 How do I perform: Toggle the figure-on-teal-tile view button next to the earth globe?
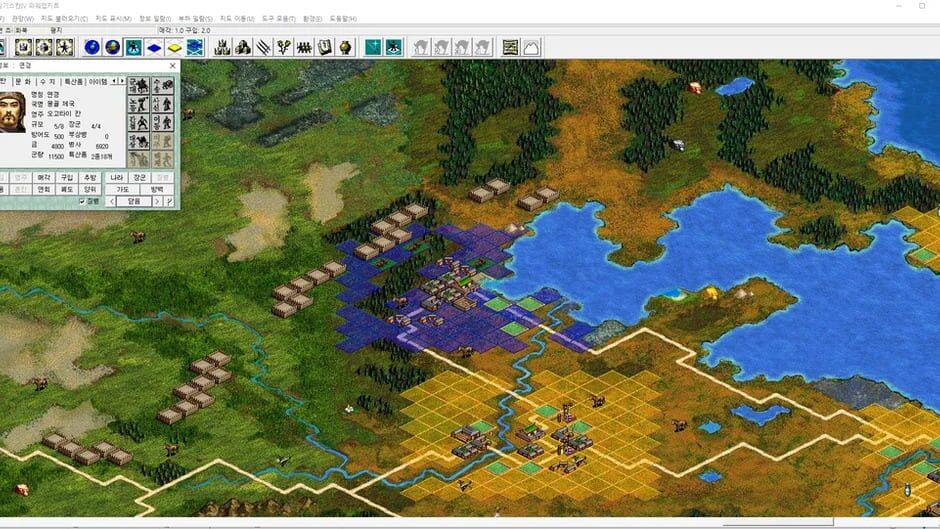(x=133, y=47)
